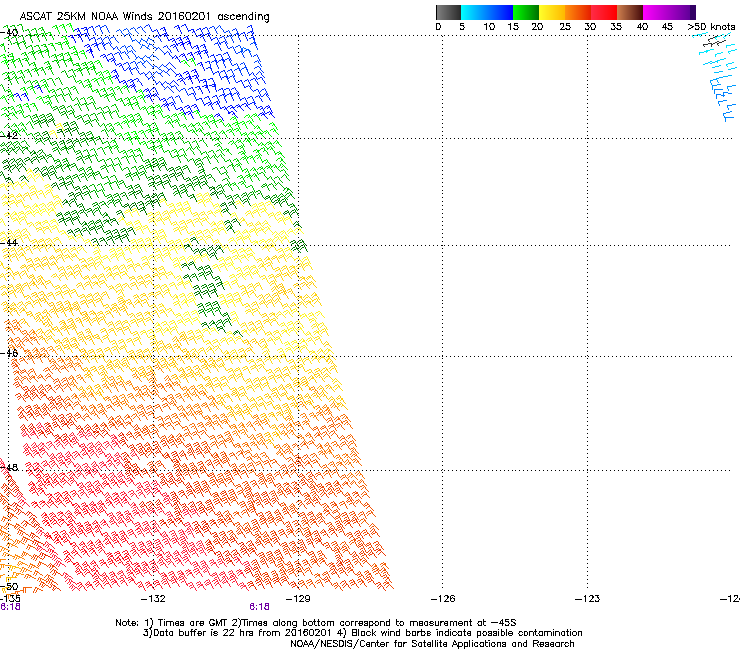This screenshot has height=650, width=740.
Task: Click the brown 35-40 knots legend swatch
Action: click(630, 12)
